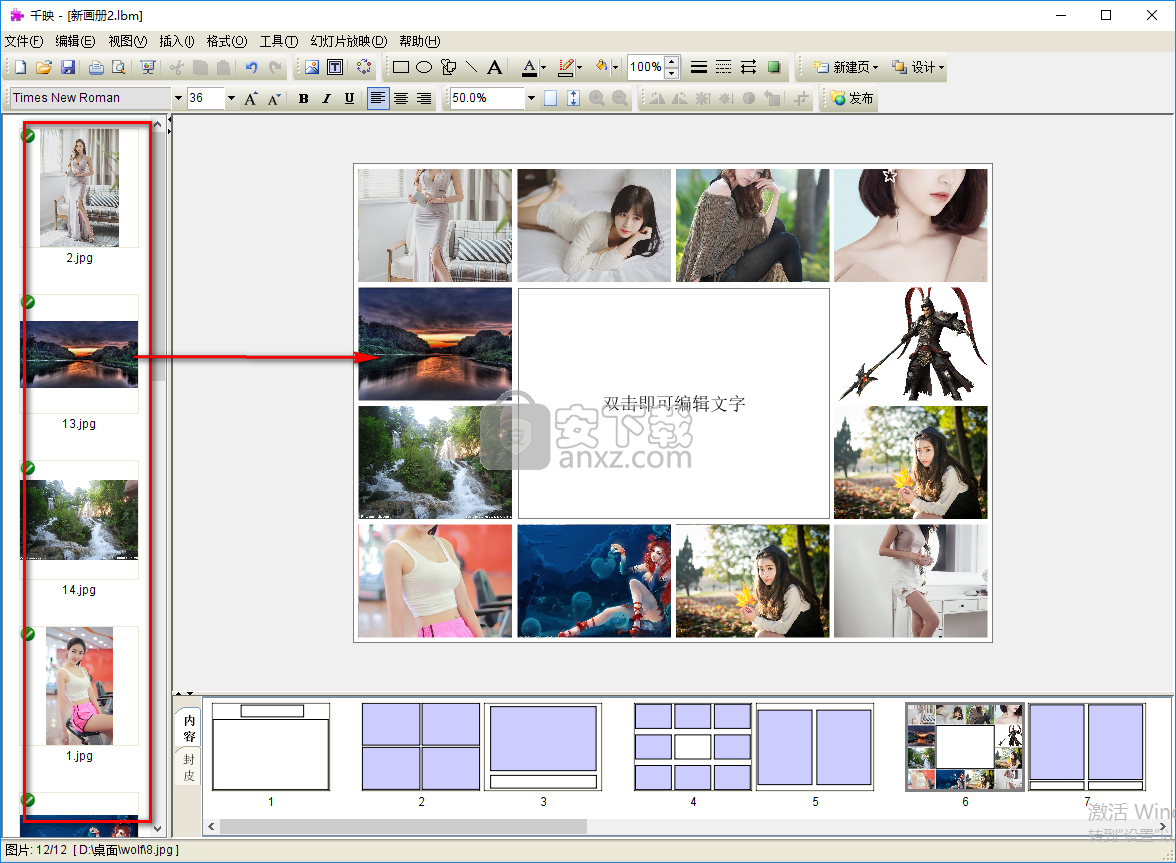
Task: Open the font name dropdown arrow
Action: [x=178, y=98]
